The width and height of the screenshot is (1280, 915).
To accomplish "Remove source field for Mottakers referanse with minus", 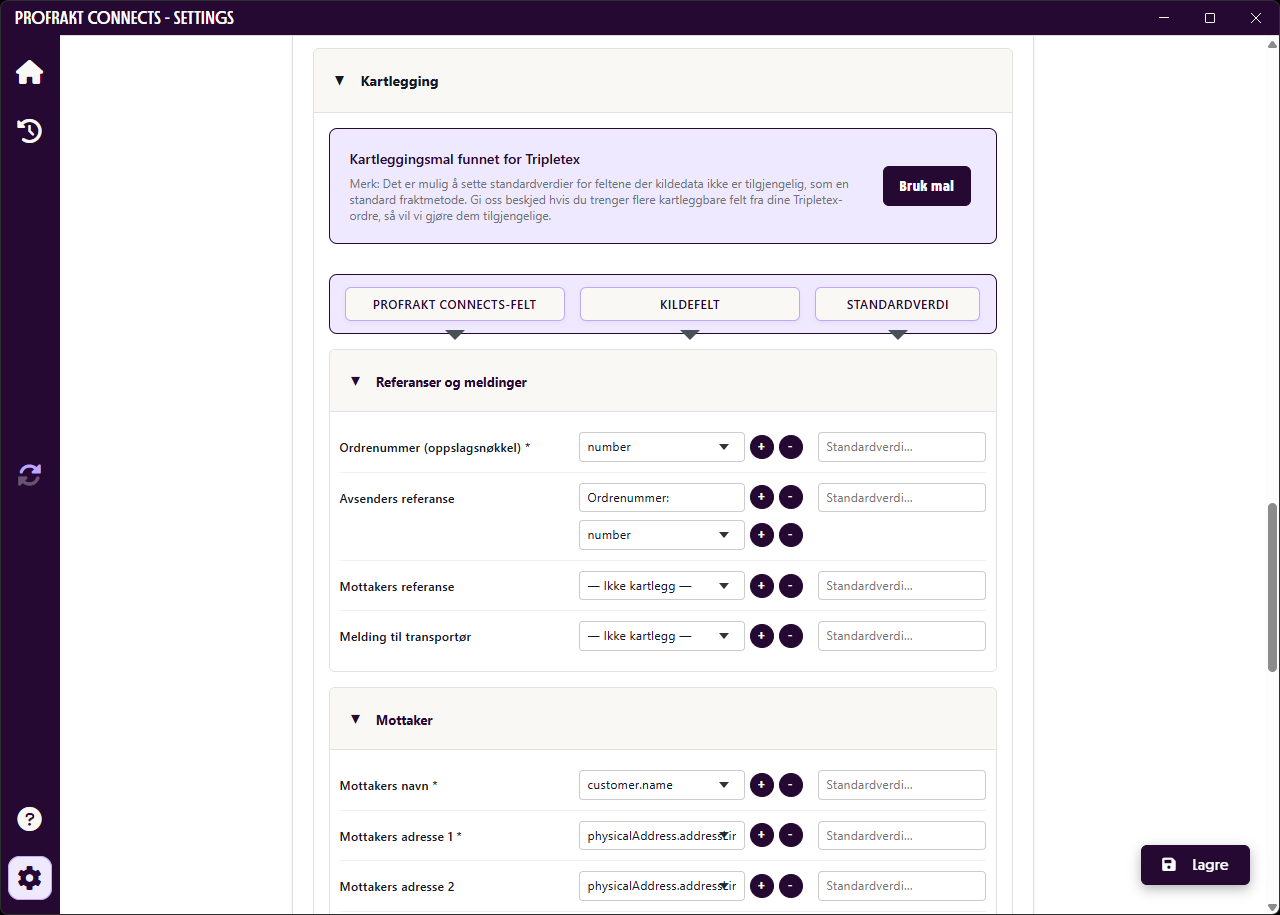I will tap(791, 585).
